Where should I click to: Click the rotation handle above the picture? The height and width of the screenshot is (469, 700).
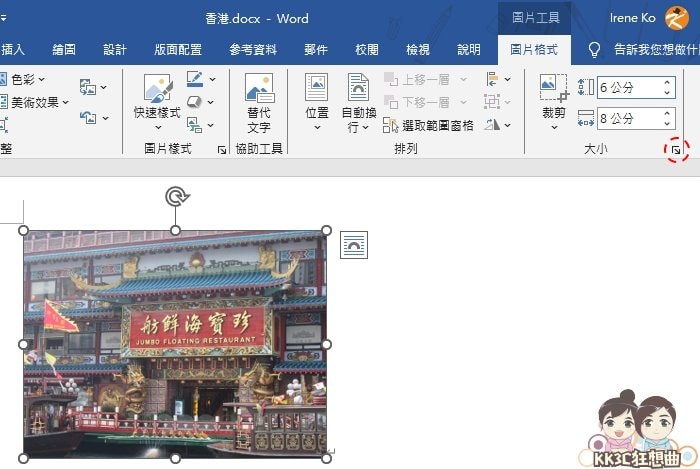[x=176, y=196]
